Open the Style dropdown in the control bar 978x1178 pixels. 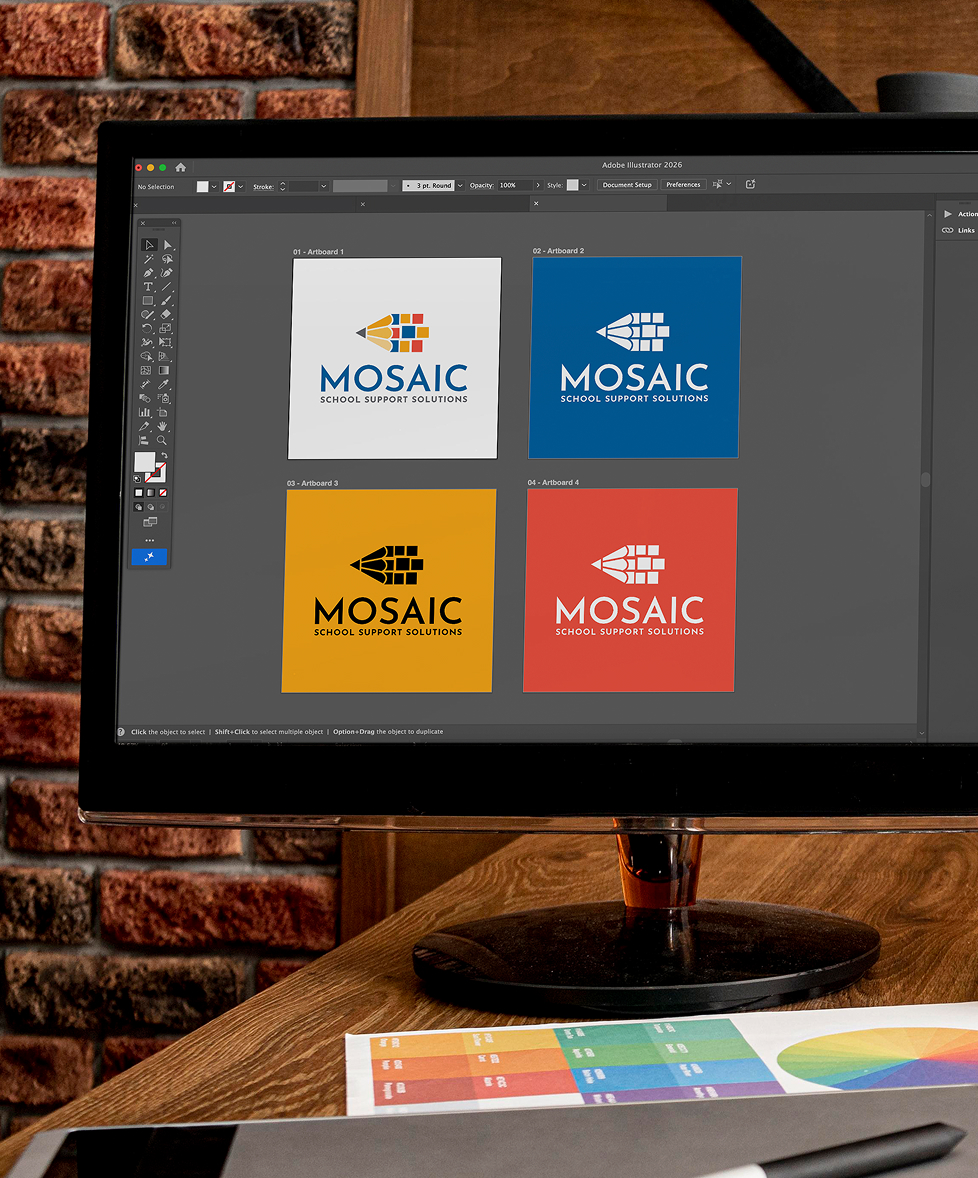[x=584, y=184]
